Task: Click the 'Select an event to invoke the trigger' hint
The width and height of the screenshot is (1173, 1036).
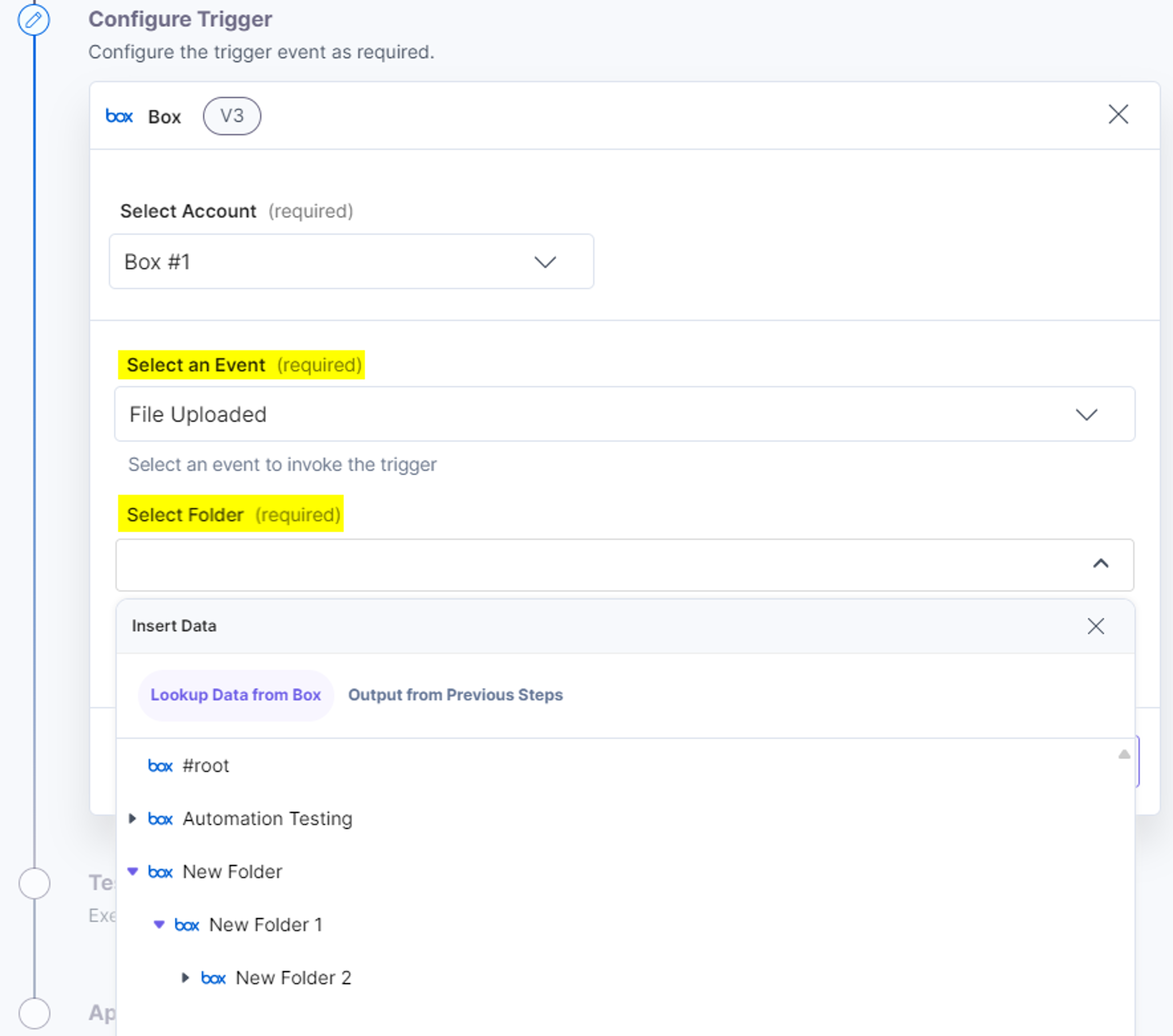Action: (282, 464)
